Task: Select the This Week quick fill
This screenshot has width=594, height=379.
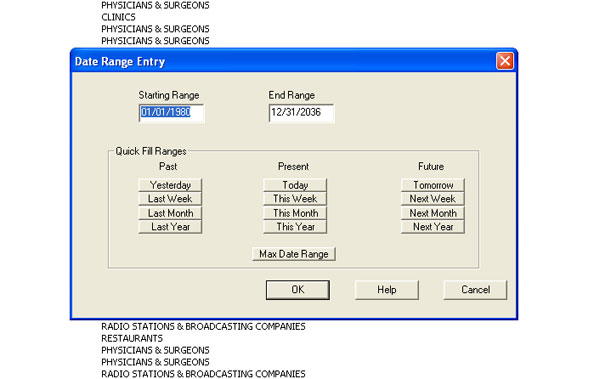Action: pyautogui.click(x=295, y=199)
